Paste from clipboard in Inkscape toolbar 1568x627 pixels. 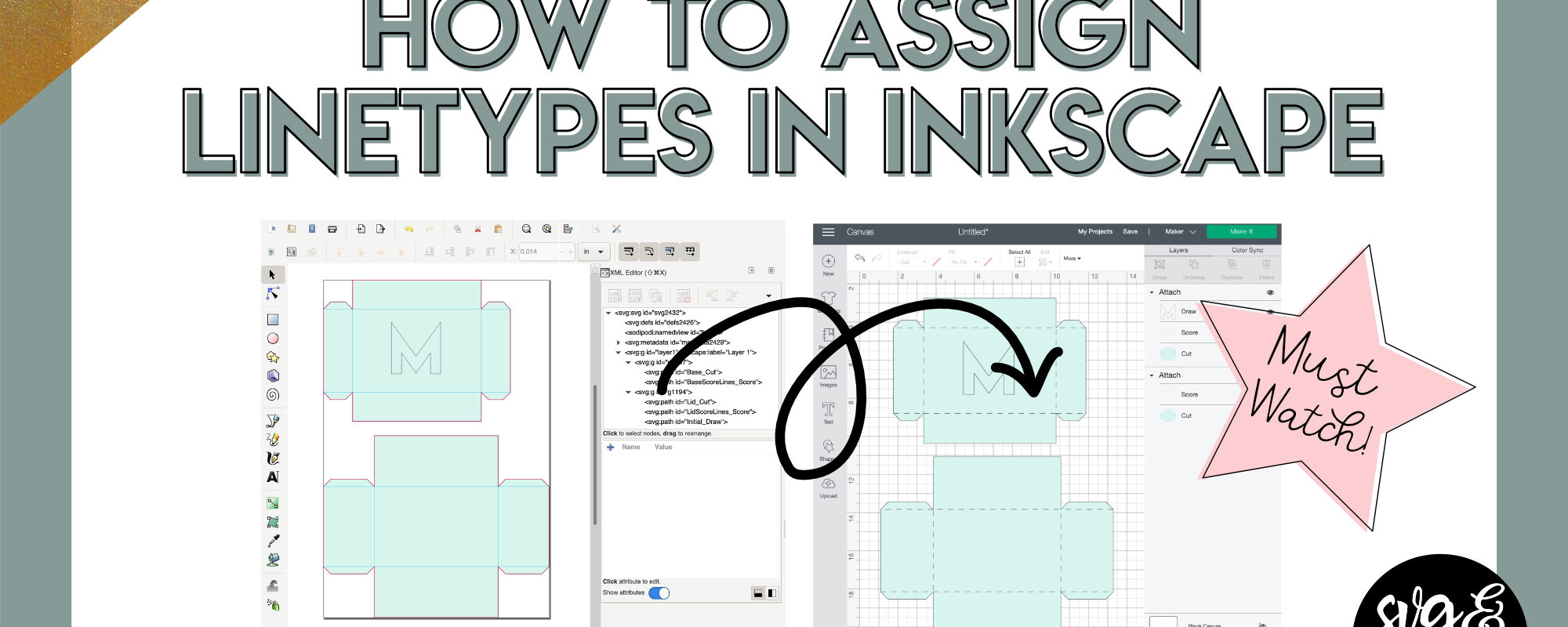pyautogui.click(x=498, y=229)
